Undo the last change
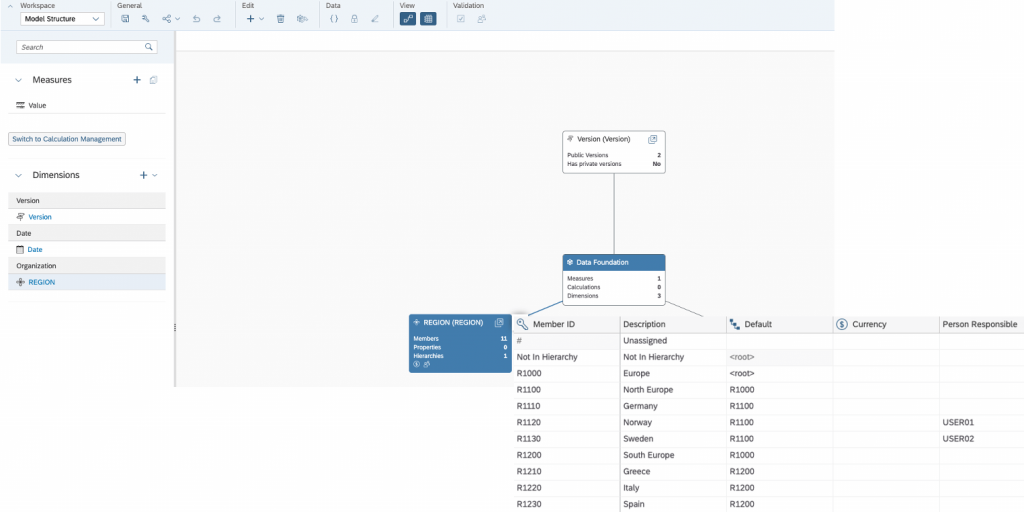The height and width of the screenshot is (512, 1024). [x=196, y=19]
